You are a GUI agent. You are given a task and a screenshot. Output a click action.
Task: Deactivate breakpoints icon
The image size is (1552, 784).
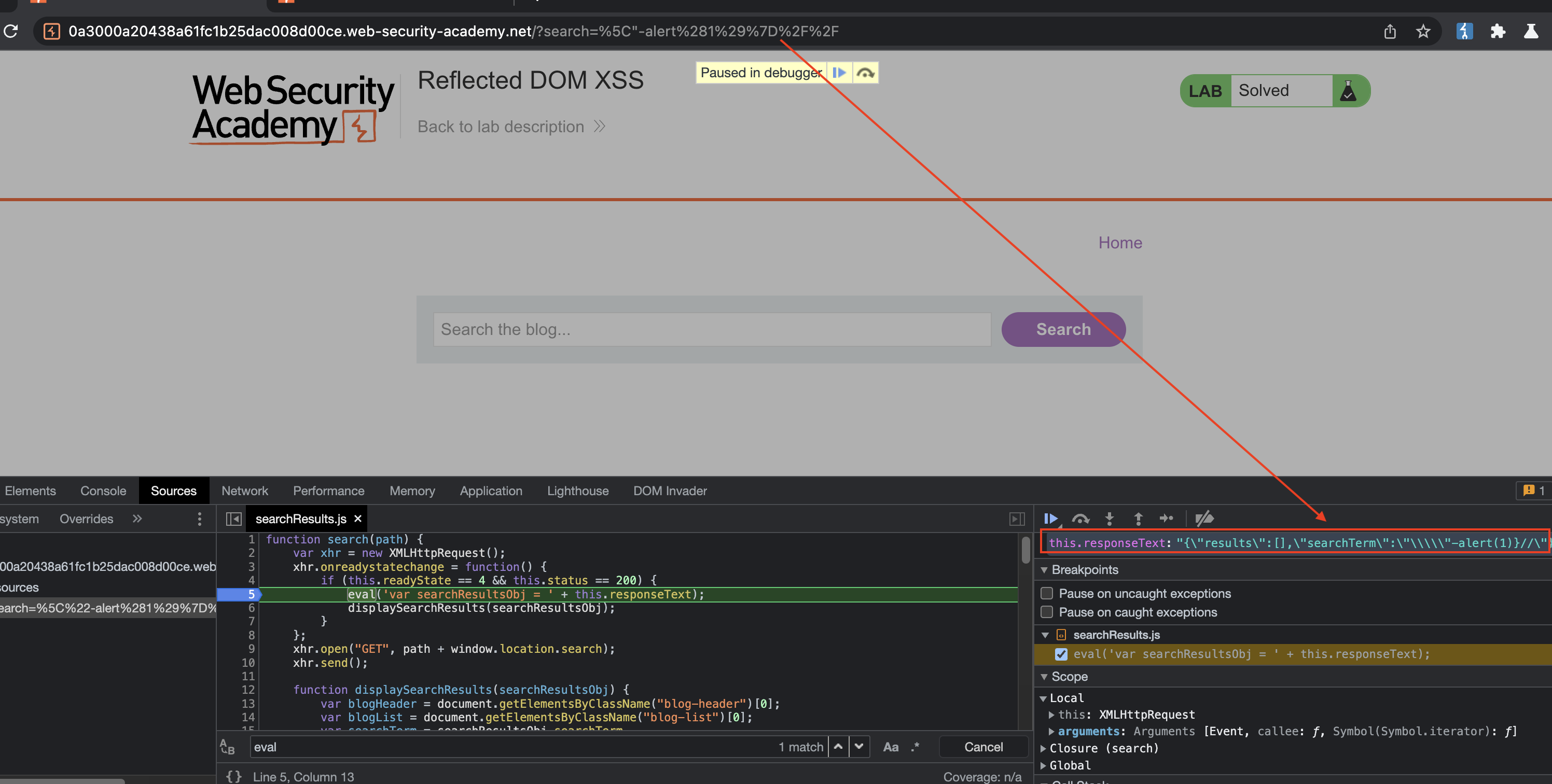pos(1204,519)
